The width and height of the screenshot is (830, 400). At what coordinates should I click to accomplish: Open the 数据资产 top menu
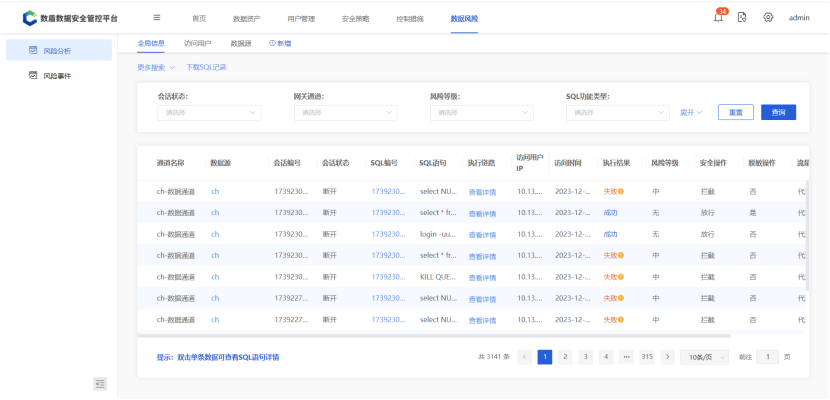point(245,18)
